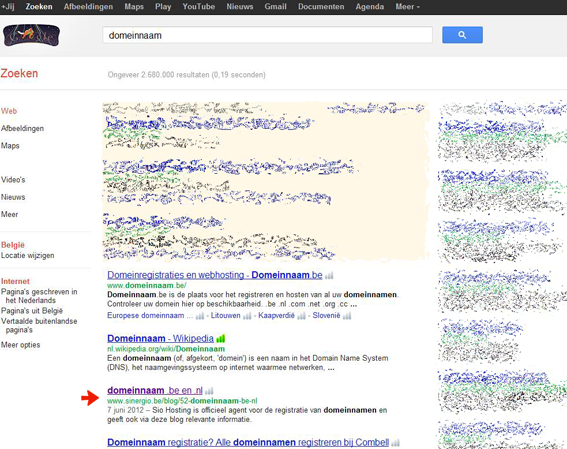
Task: Open 'Litouwen' sitelink
Action: [x=226, y=316]
